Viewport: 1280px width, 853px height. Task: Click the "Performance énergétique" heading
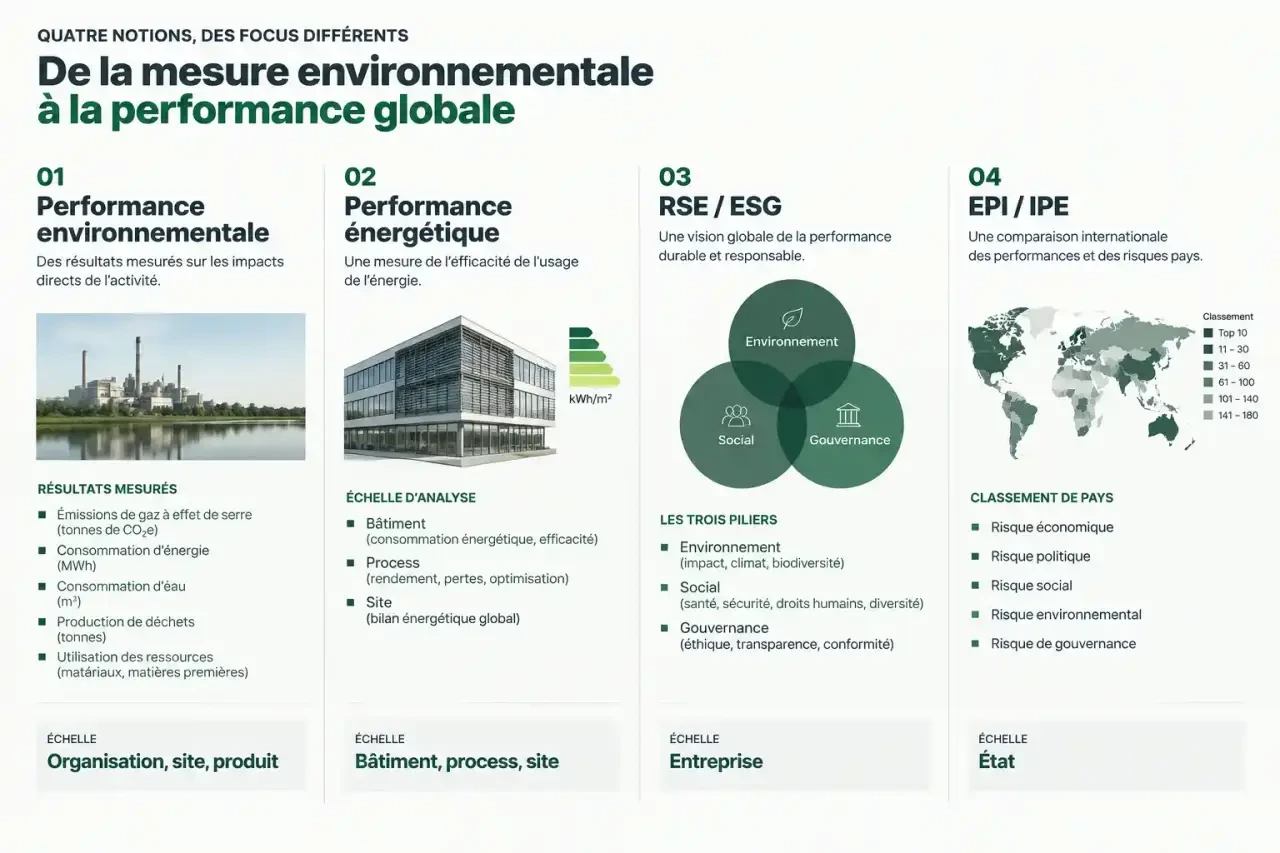[x=428, y=220]
